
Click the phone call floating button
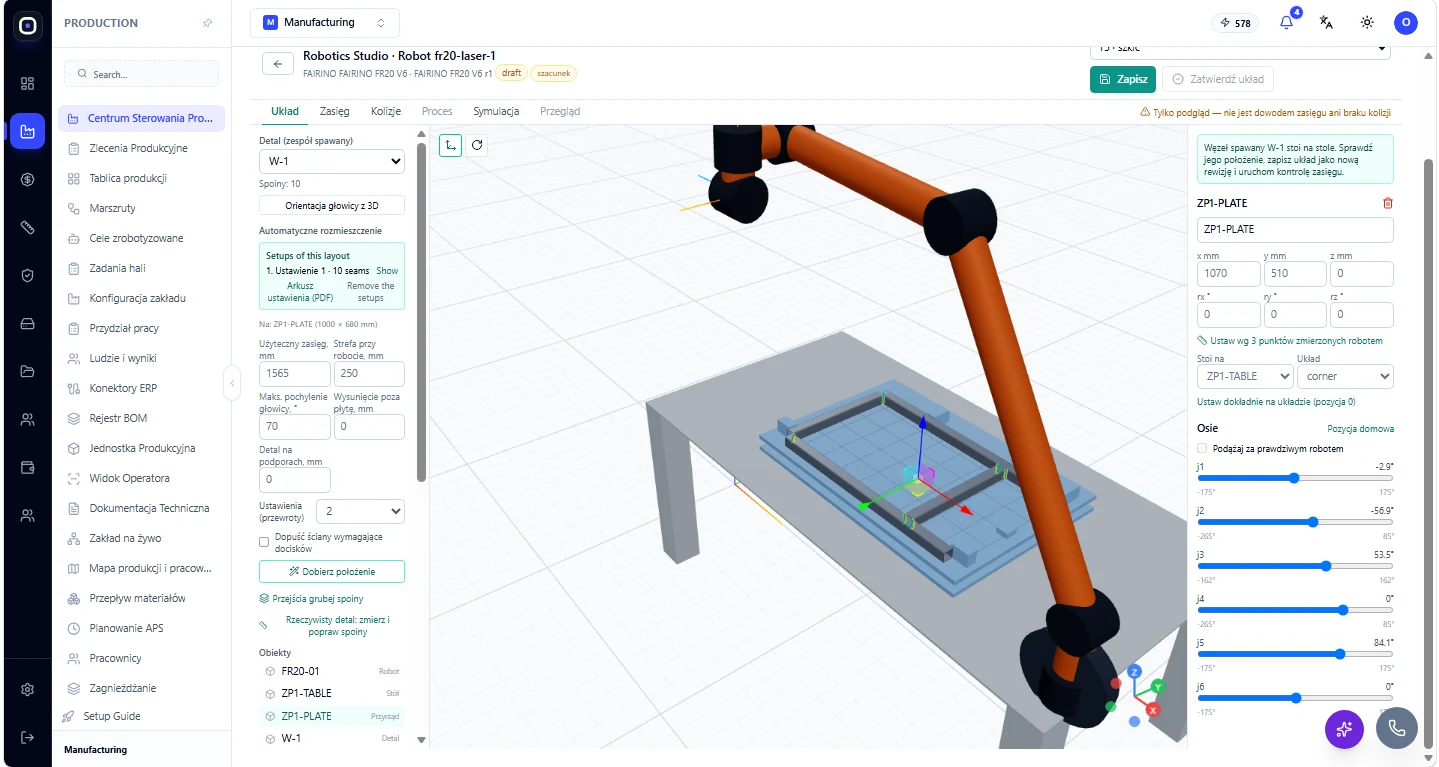tap(1397, 729)
